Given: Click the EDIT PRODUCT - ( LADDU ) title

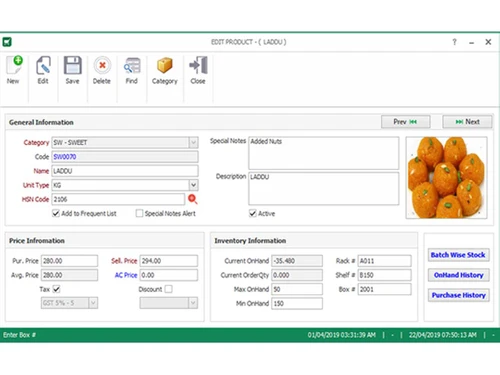Looking at the screenshot, I should (x=249, y=42).
